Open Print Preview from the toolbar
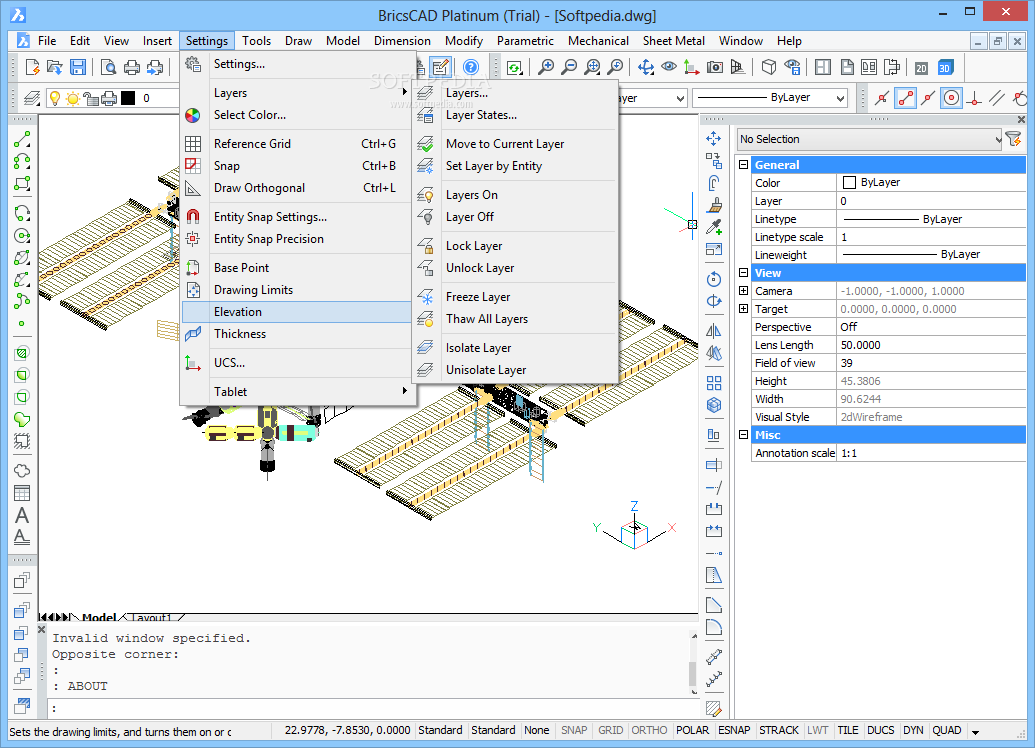This screenshot has height=748, width=1035. coord(108,67)
